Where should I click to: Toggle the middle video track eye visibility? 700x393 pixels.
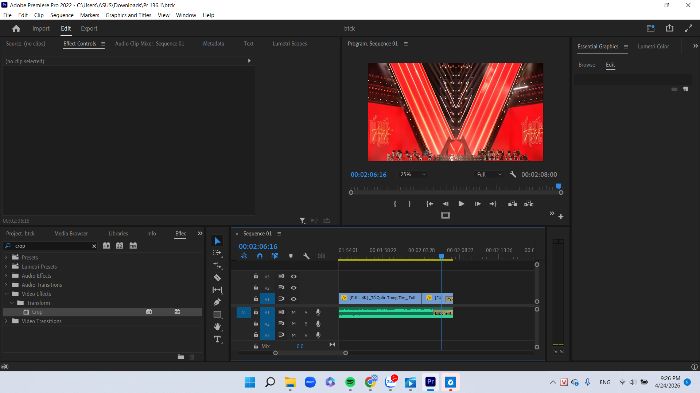point(294,288)
